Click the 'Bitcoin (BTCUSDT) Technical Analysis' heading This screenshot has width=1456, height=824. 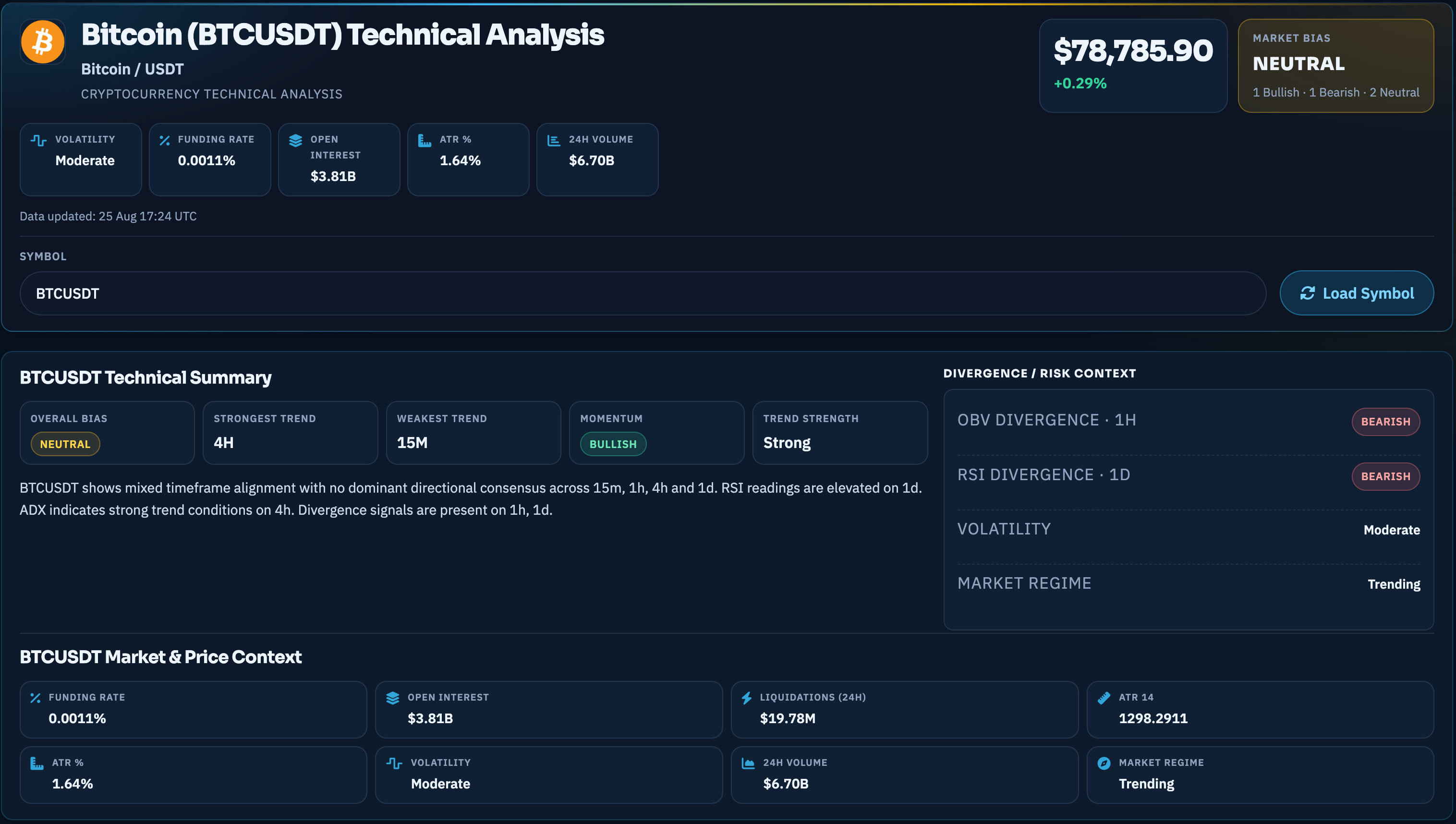tap(343, 35)
